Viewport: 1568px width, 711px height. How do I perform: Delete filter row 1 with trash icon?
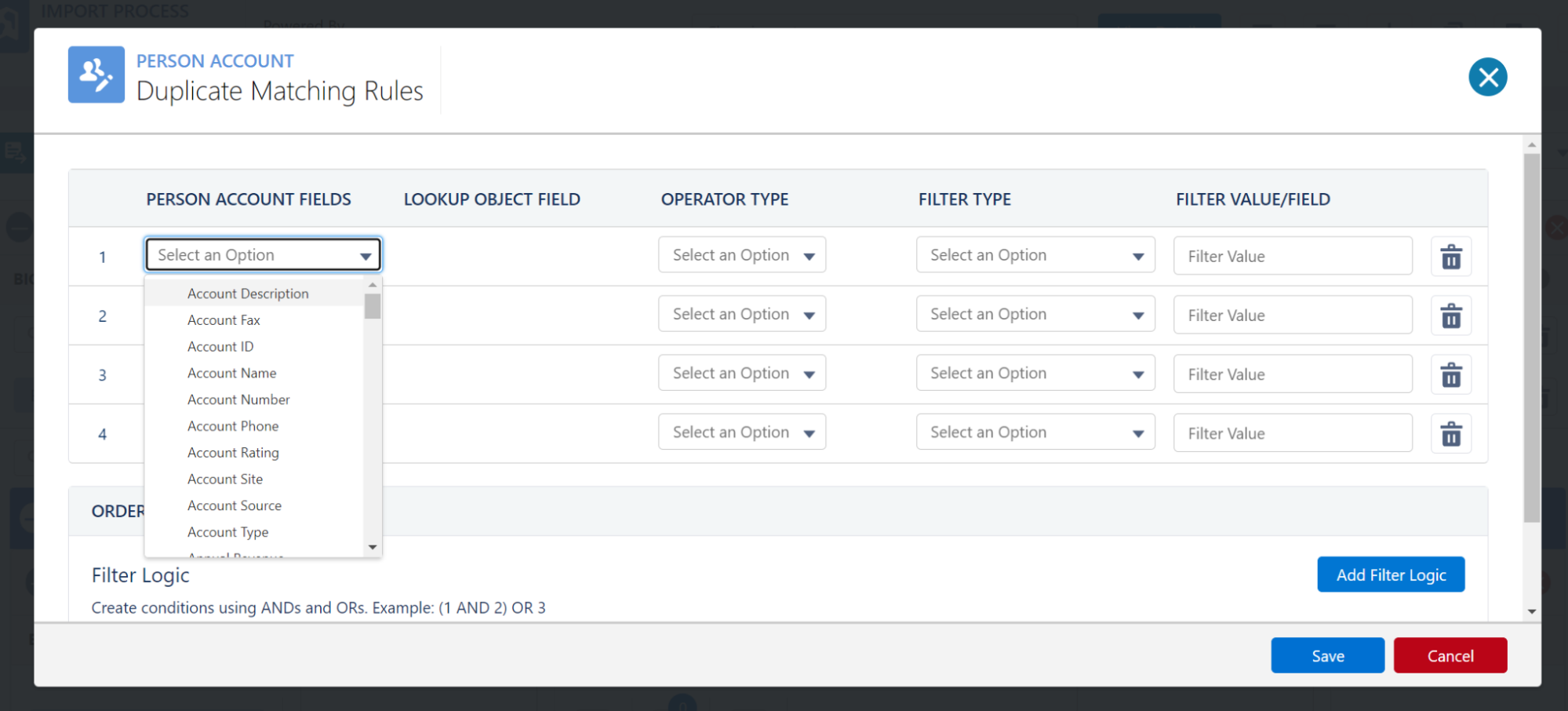(x=1450, y=257)
